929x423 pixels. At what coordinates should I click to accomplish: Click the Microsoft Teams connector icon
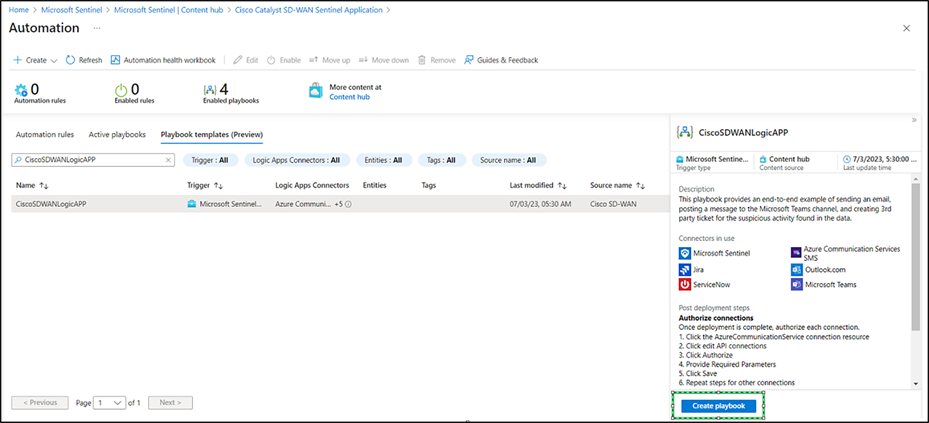tap(796, 284)
